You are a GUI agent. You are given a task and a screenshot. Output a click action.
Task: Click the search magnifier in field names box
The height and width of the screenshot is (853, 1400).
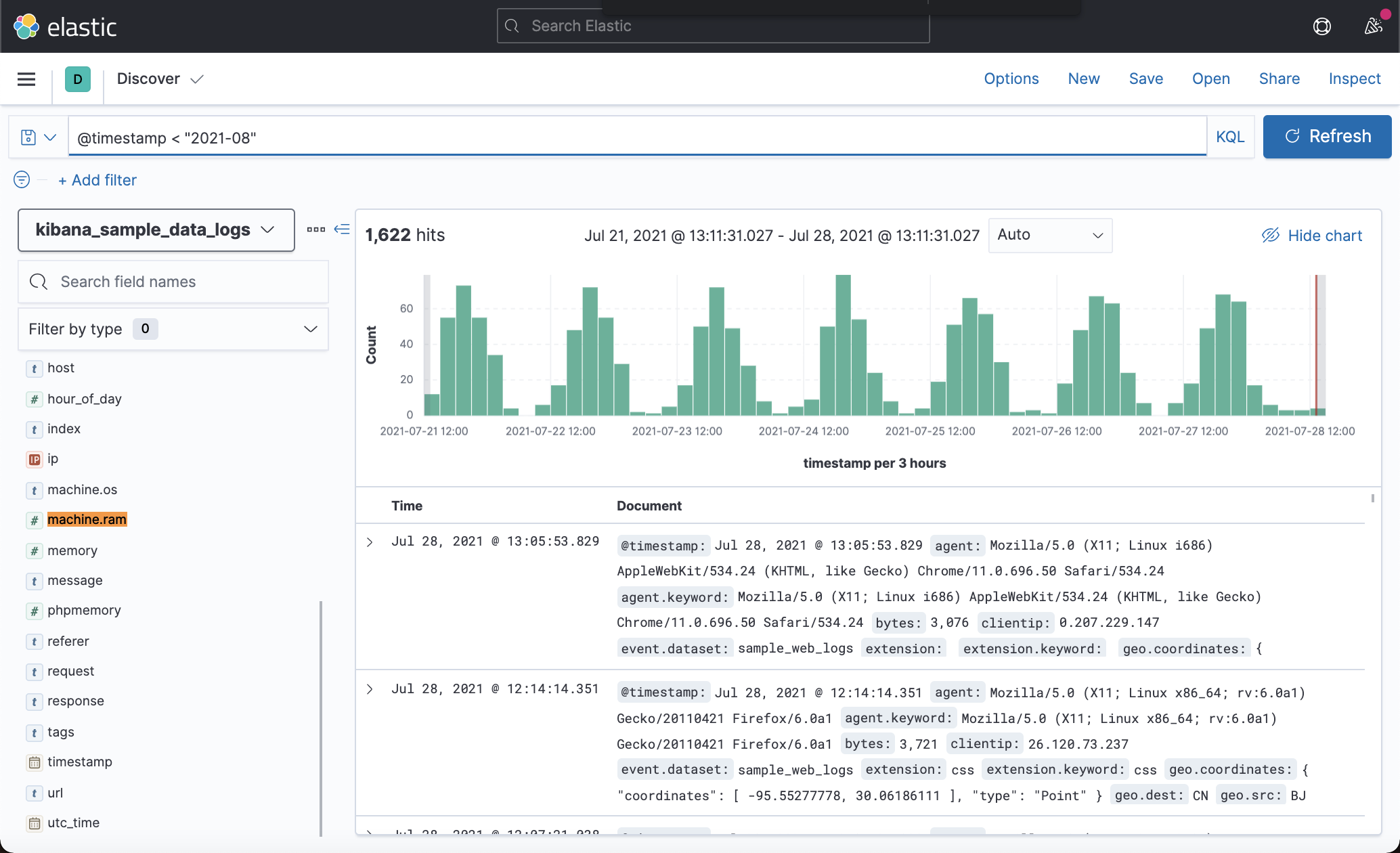click(x=39, y=281)
